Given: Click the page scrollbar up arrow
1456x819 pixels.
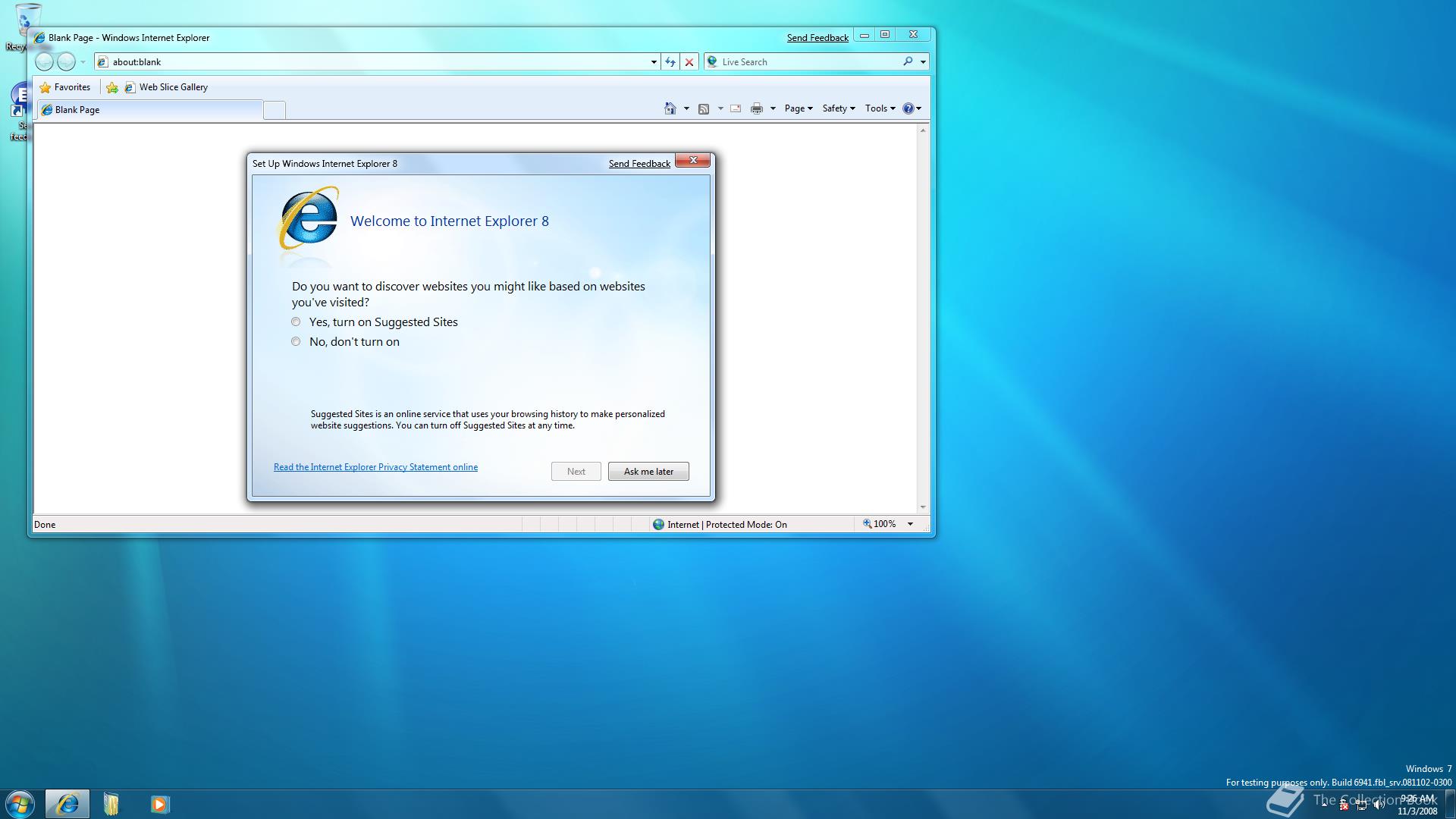Looking at the screenshot, I should click(x=923, y=130).
